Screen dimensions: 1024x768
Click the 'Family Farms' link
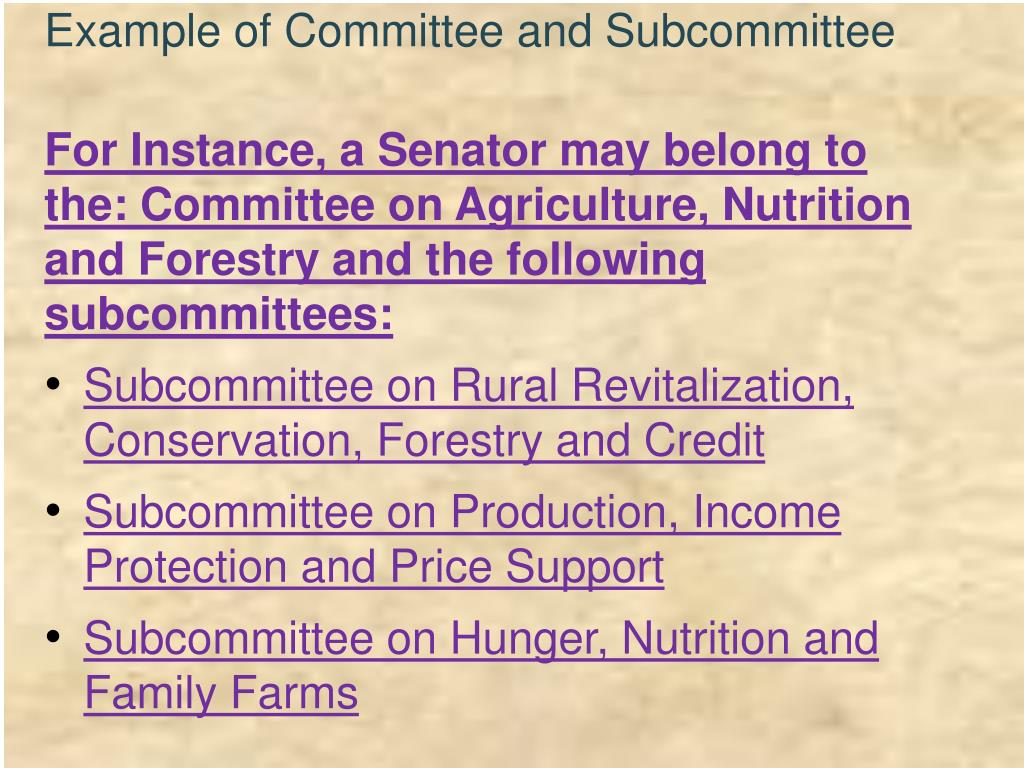tap(221, 695)
